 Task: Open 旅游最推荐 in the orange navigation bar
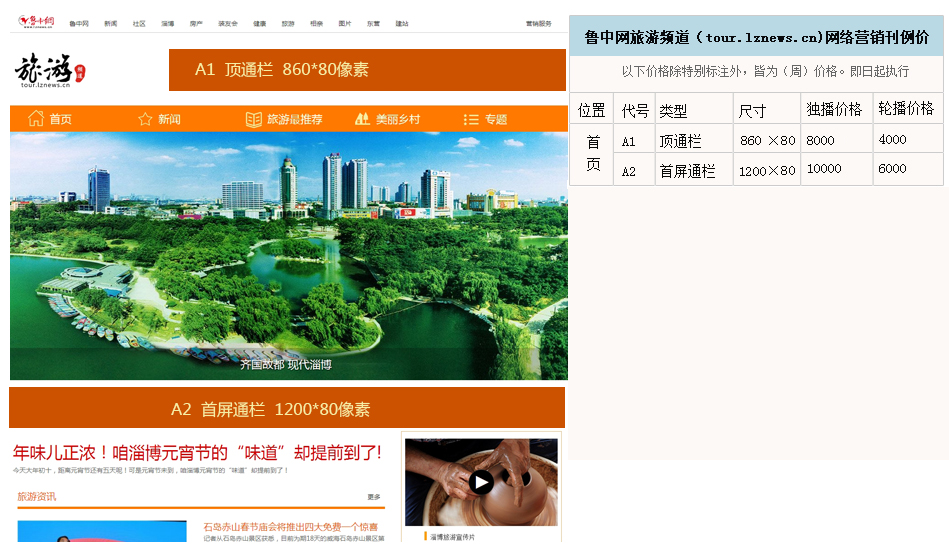[x=294, y=119]
